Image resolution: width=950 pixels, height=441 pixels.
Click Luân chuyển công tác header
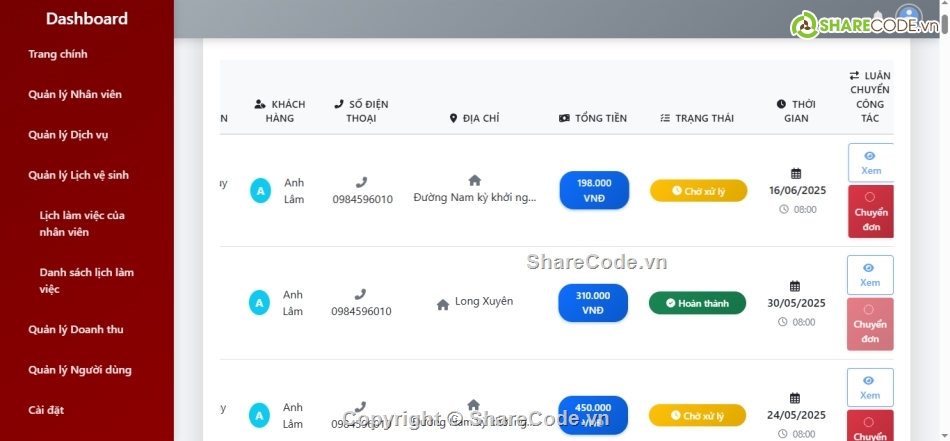coord(869,97)
